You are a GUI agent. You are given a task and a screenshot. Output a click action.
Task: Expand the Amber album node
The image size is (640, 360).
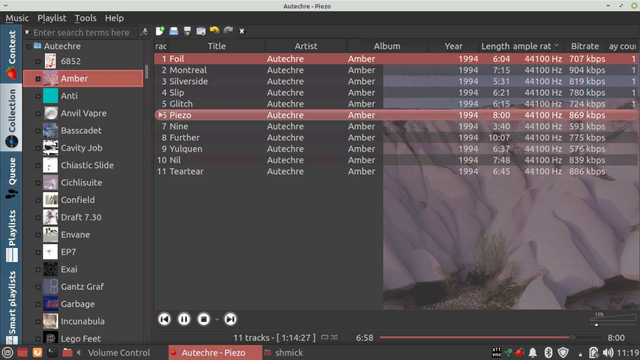[38, 79]
